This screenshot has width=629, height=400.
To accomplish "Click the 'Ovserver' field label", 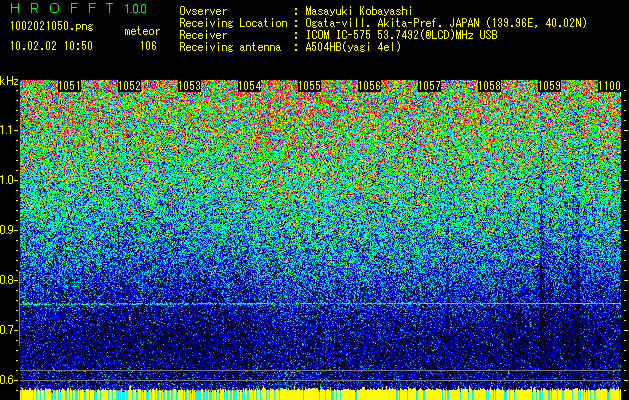I will coord(203,11).
